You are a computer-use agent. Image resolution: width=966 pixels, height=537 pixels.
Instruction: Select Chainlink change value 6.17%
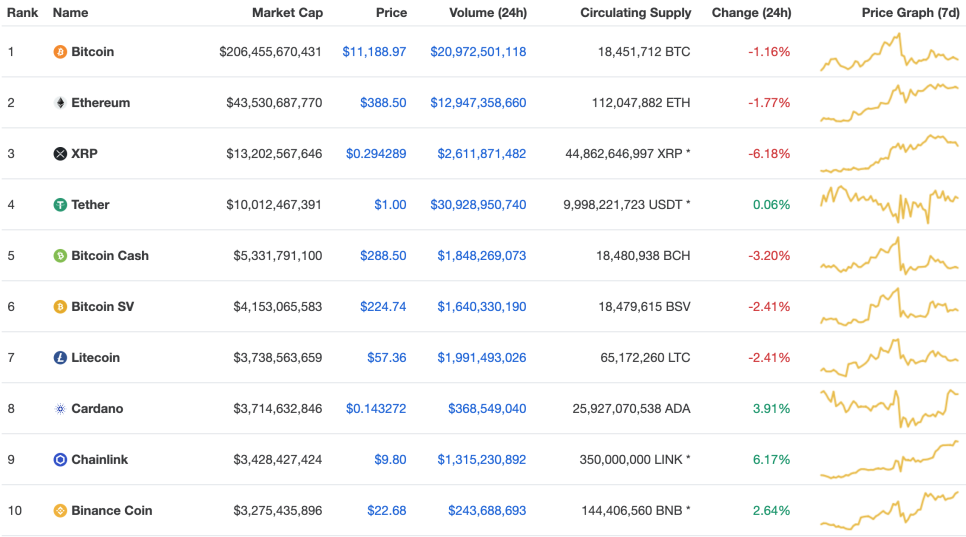click(771, 460)
